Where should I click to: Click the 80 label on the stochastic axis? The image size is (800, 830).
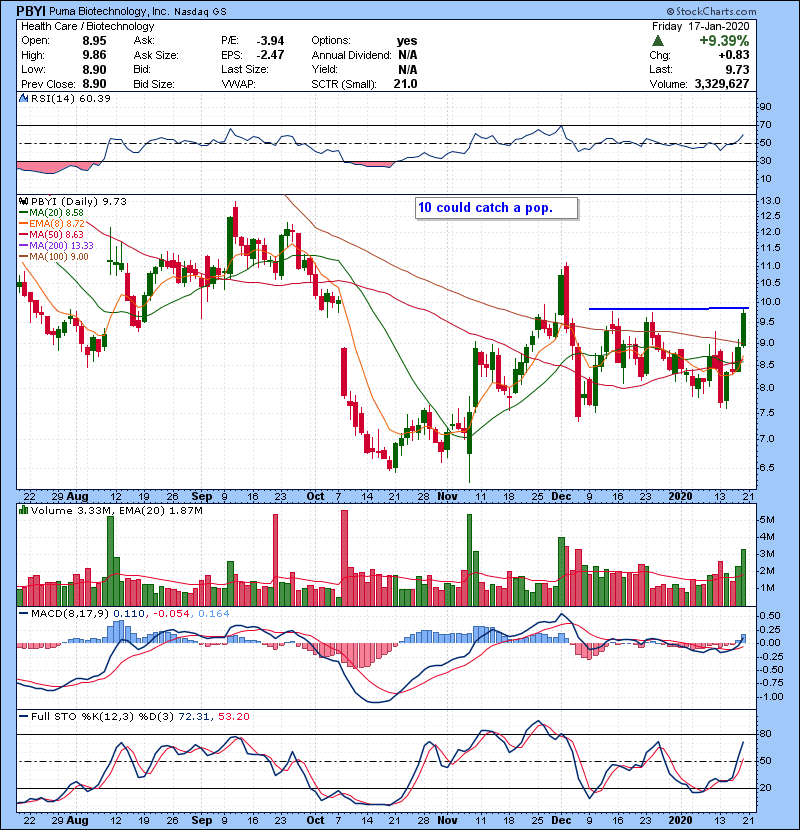click(766, 734)
